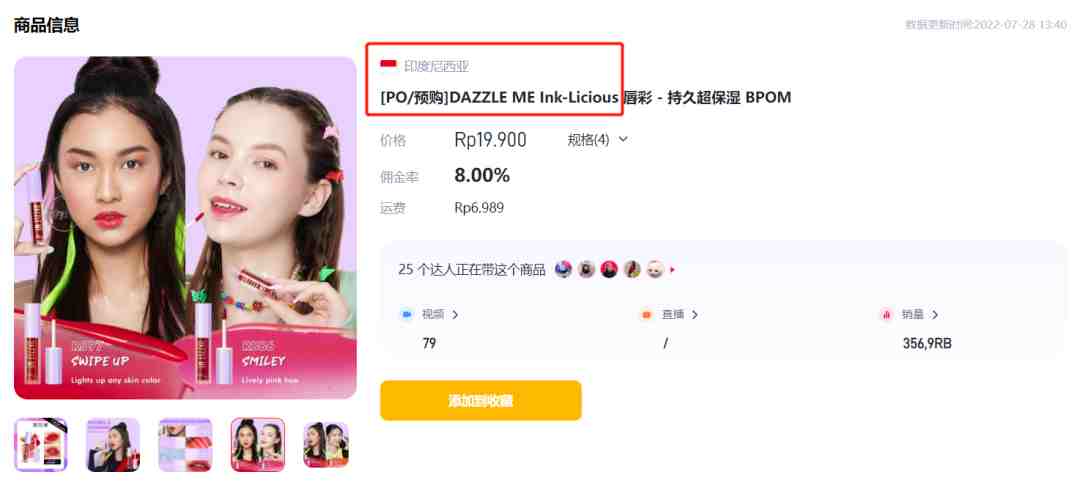Open the second influencer avatar
1080x494 pixels.
pyautogui.click(x=586, y=269)
